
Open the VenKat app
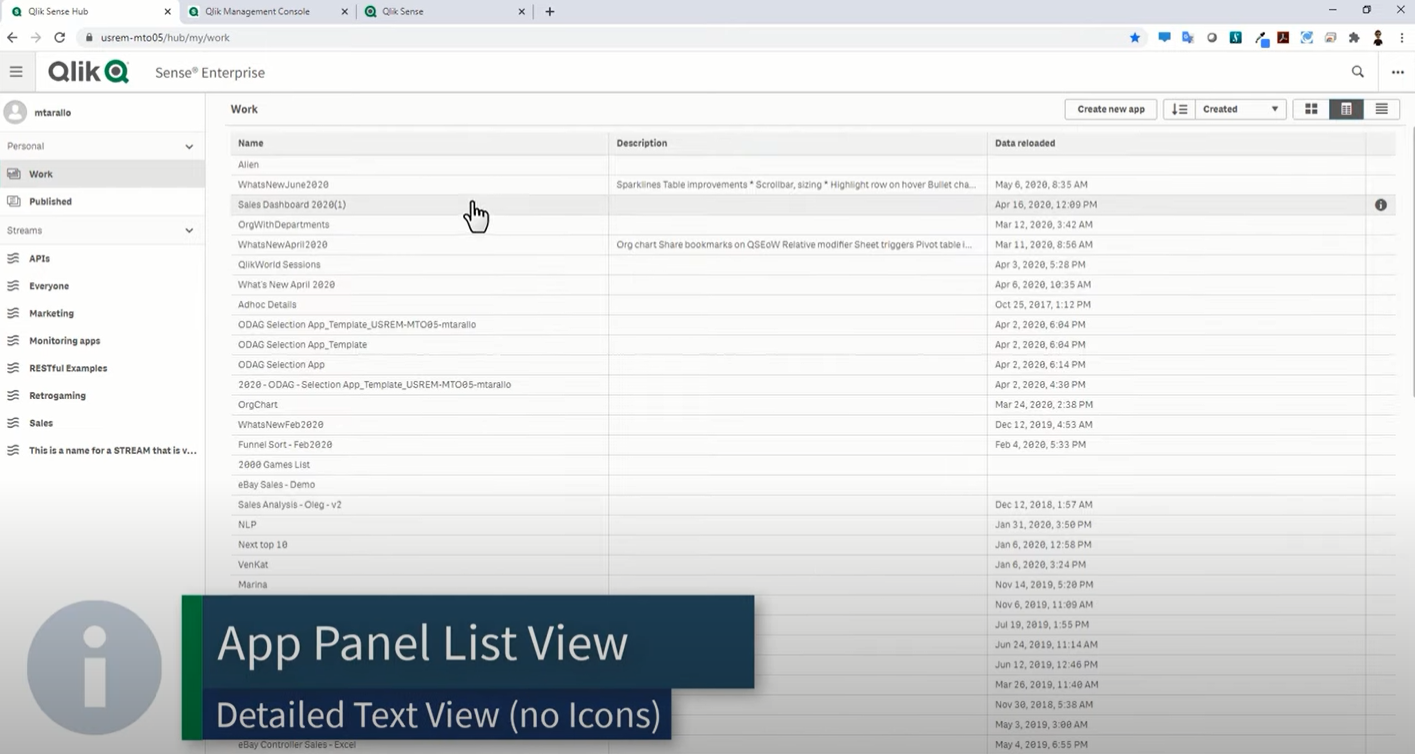pyautogui.click(x=813, y=565)
